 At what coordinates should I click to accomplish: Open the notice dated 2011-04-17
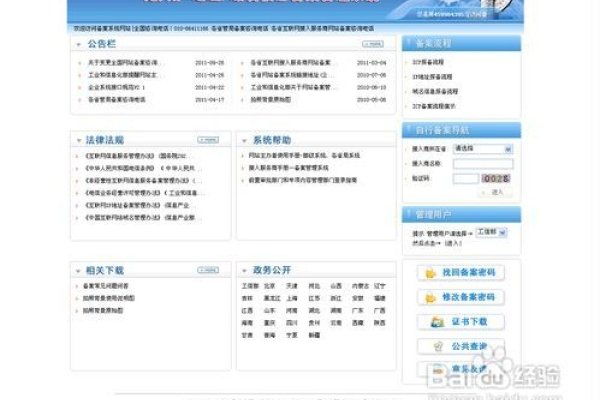[x=117, y=100]
